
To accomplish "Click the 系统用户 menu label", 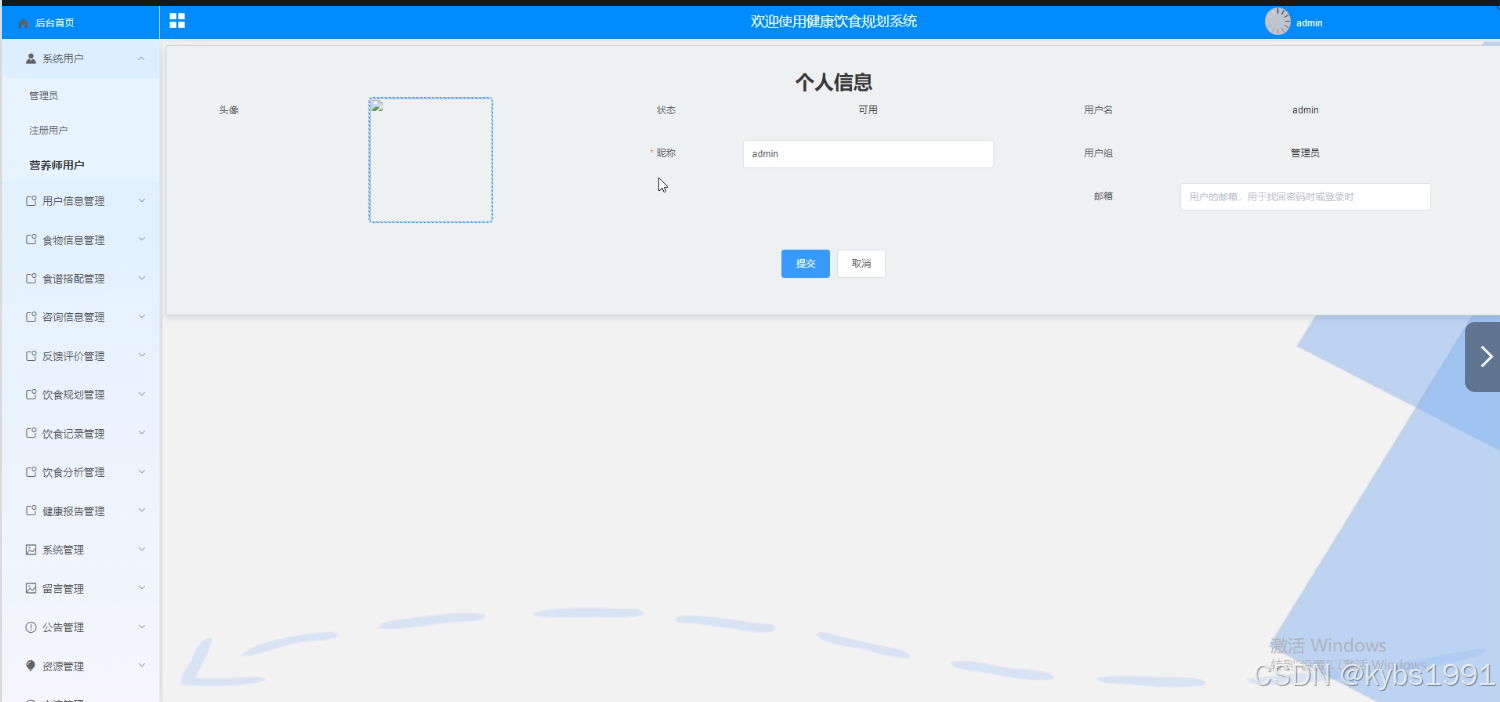I will click(63, 59).
